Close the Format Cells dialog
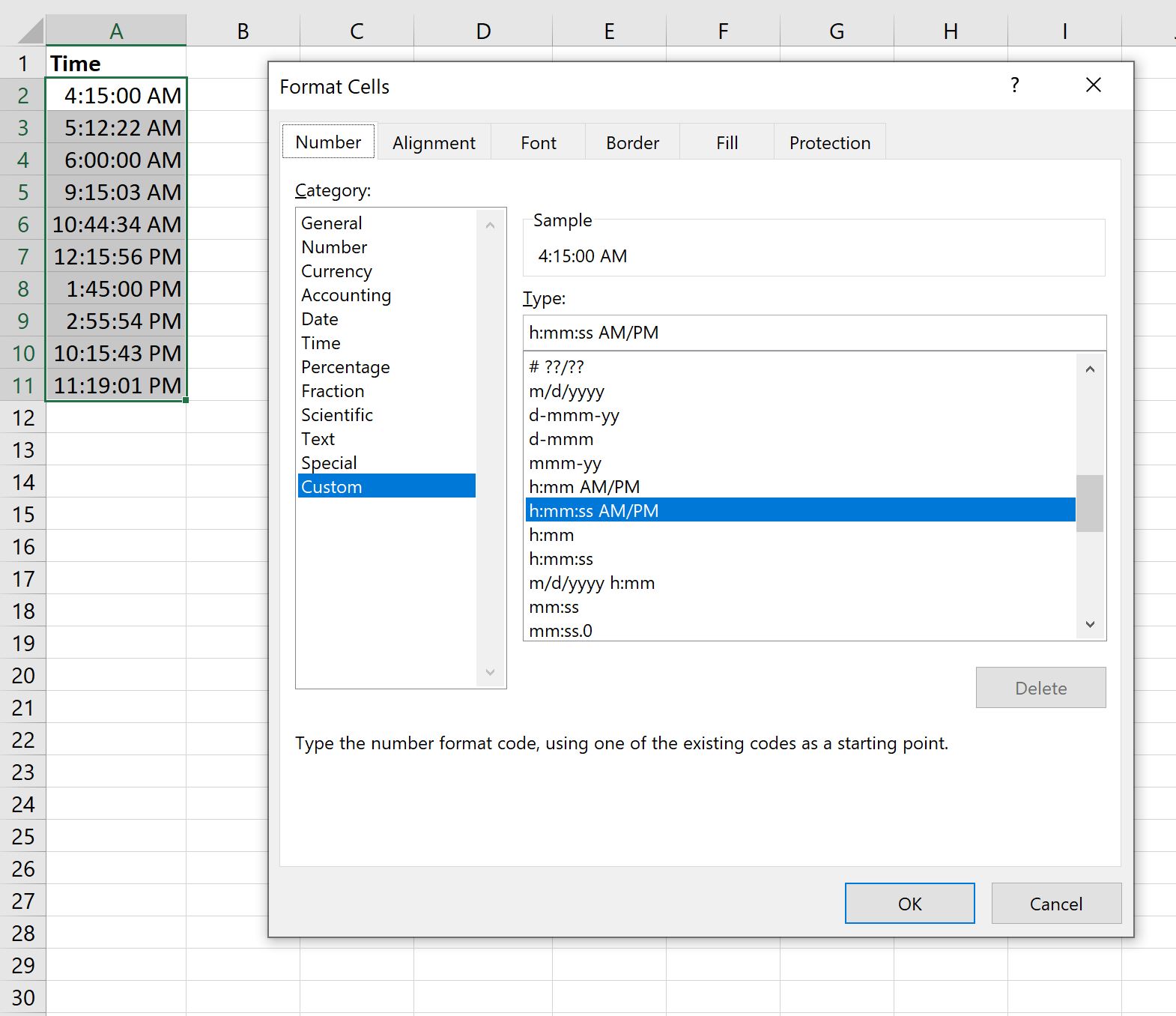Screen dimensions: 1176x1016 1094,85
